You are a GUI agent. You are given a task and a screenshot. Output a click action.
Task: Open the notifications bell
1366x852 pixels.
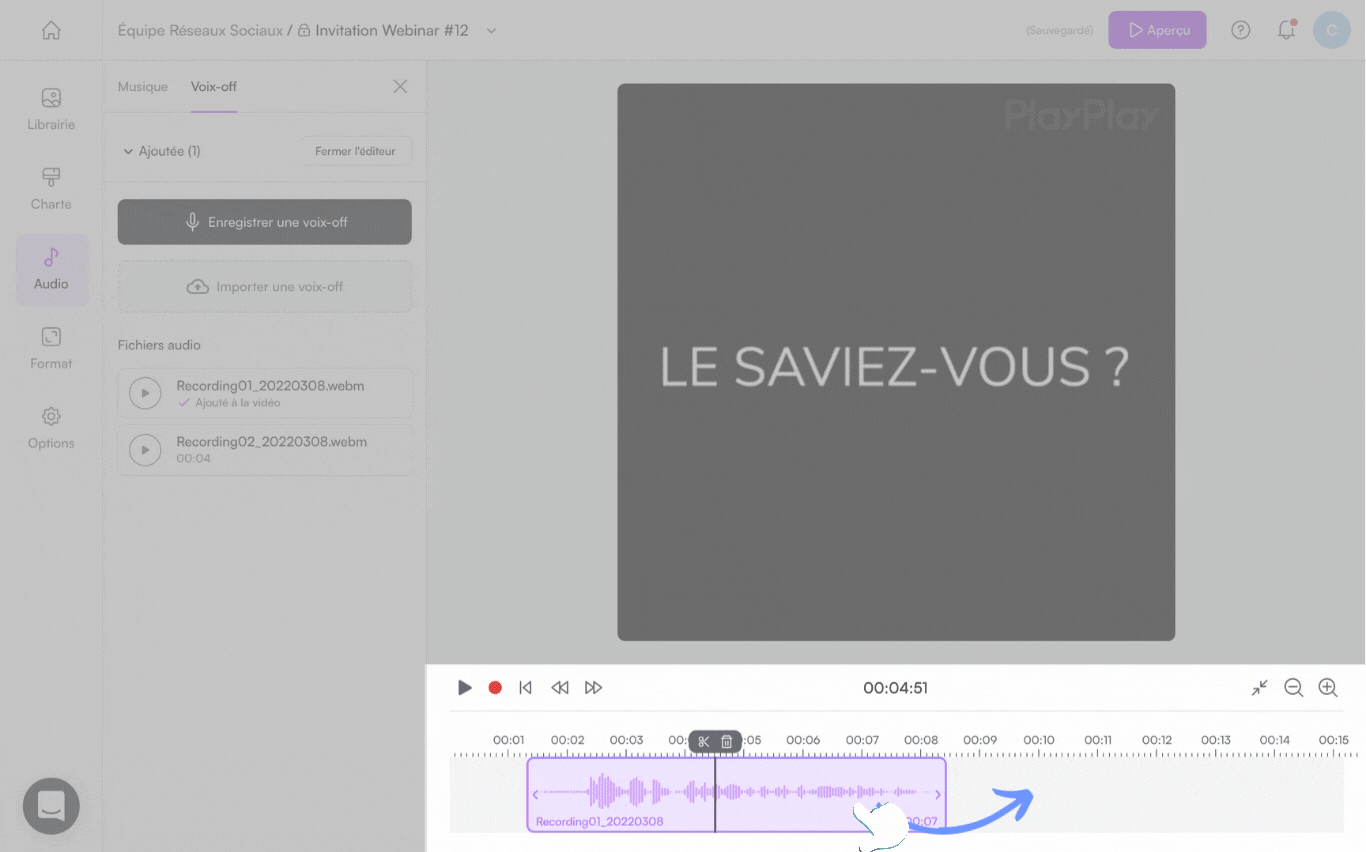1287,30
